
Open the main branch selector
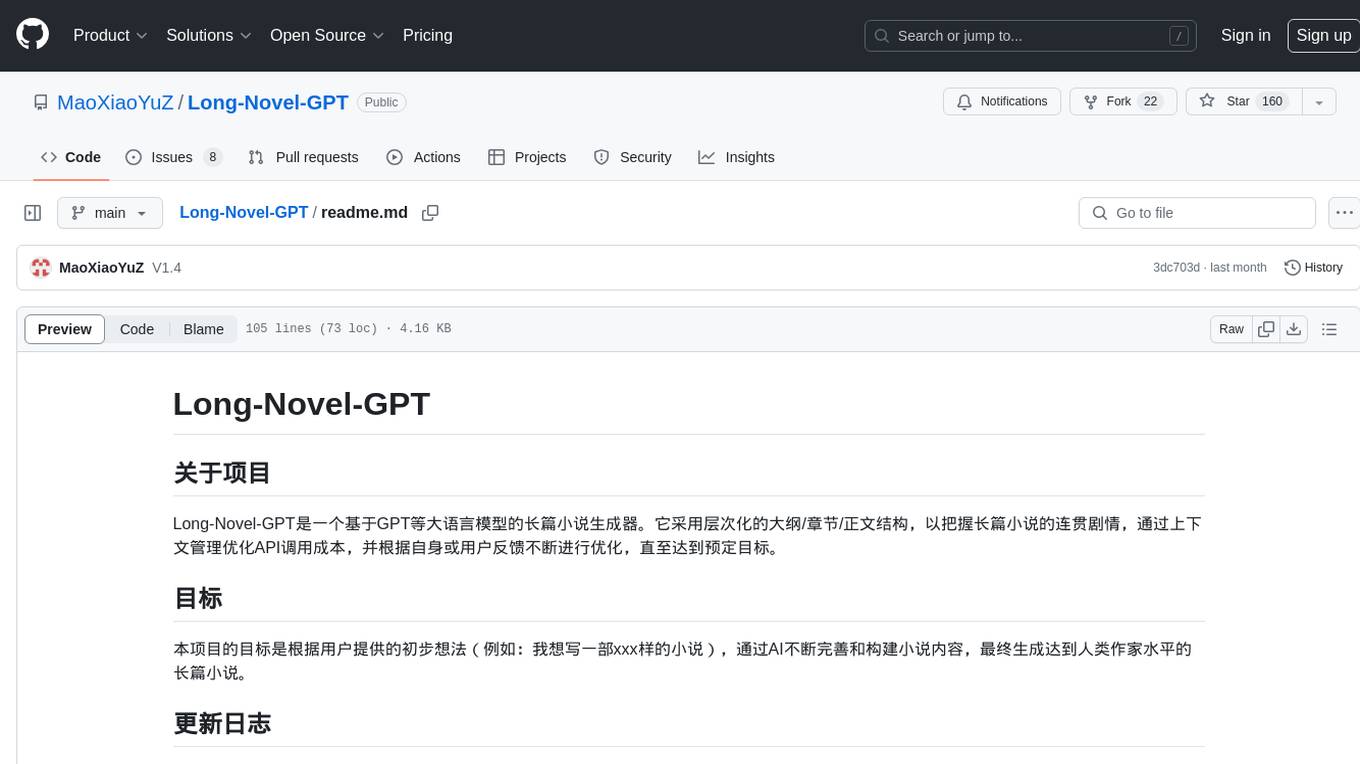tap(110, 213)
